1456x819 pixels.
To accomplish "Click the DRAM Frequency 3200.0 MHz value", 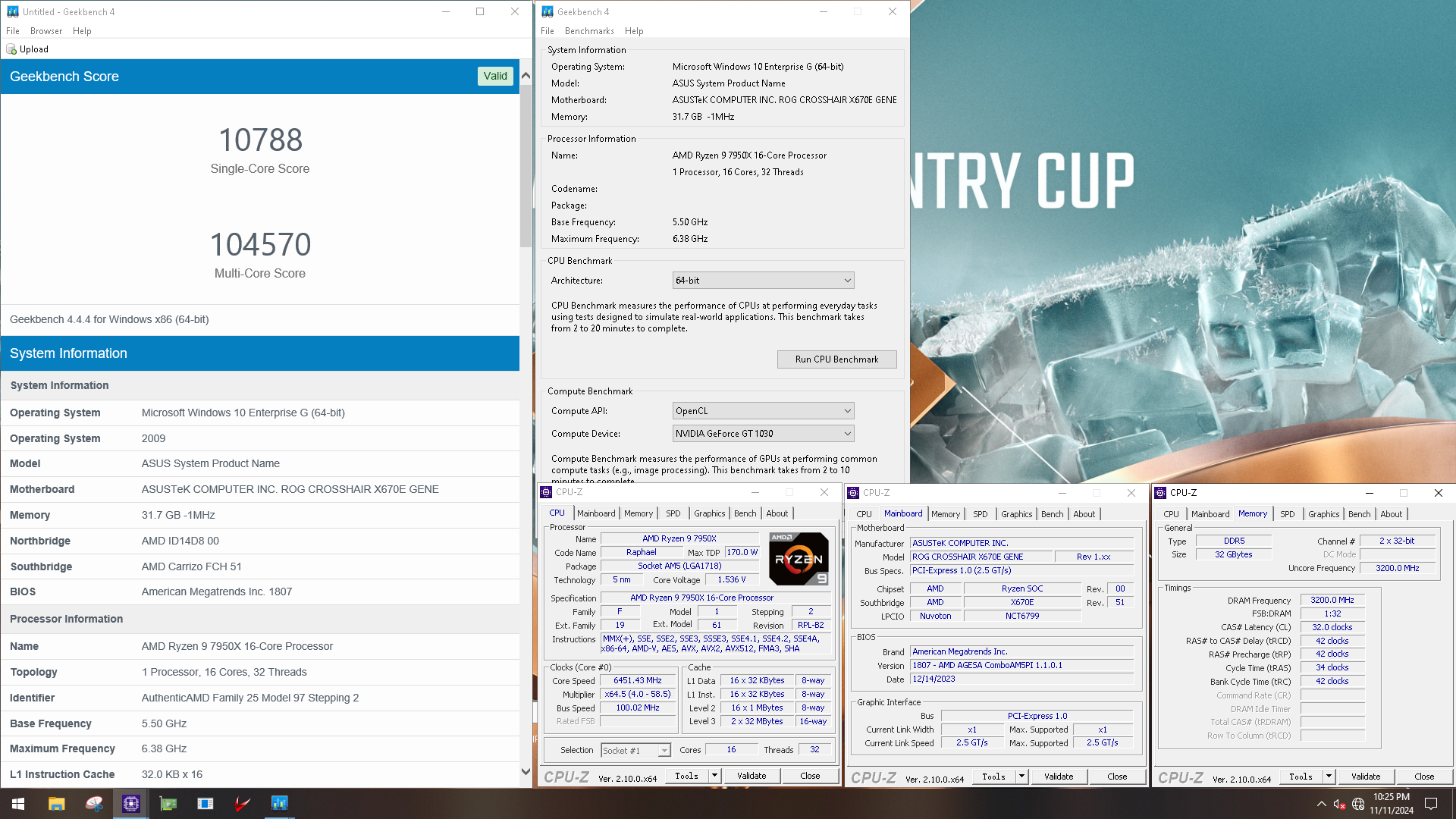I will click(1332, 600).
